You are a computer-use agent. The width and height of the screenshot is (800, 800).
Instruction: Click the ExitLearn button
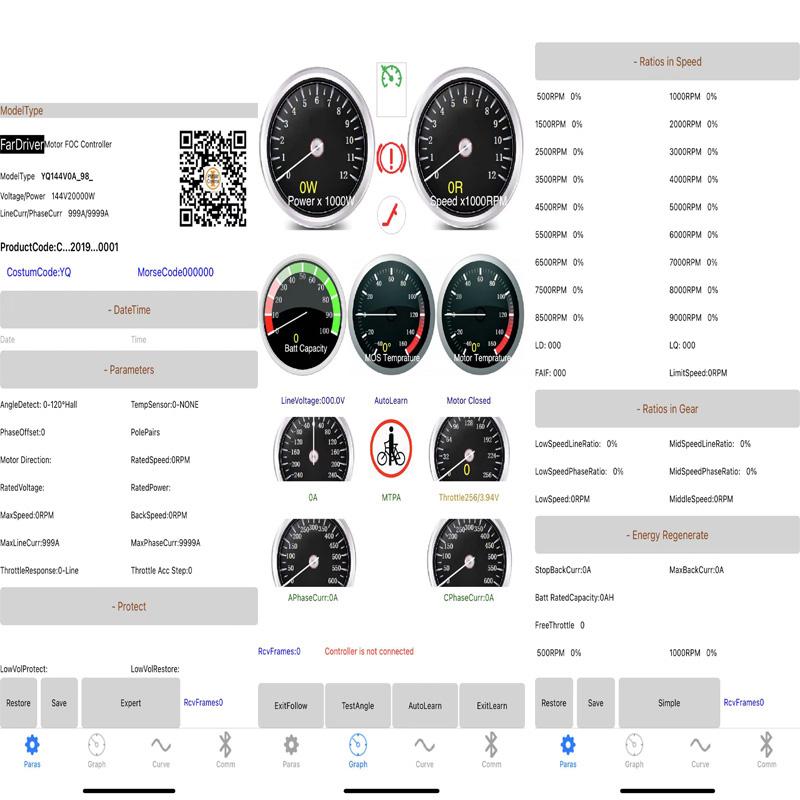point(492,706)
